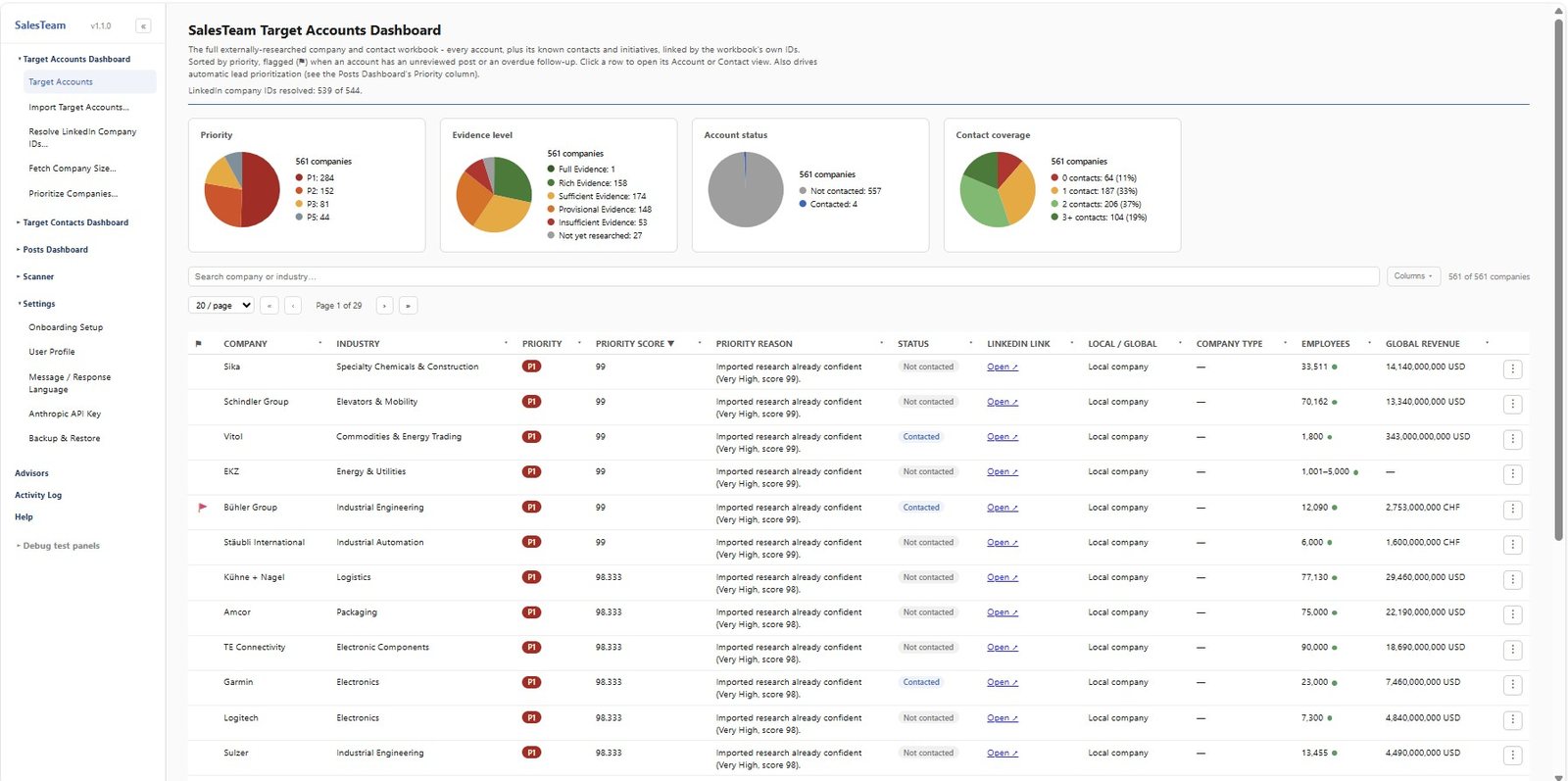
Task: Sort by the Priority Score column
Action: tap(634, 344)
